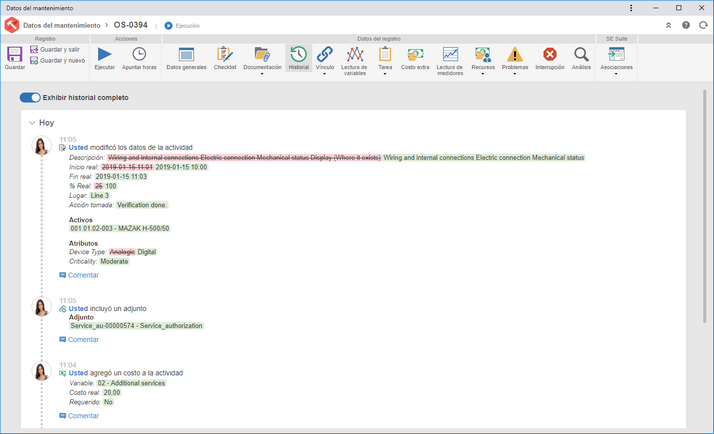Click the Fin real 2019-01-15 11:03 value
The width and height of the screenshot is (714, 434).
point(121,176)
